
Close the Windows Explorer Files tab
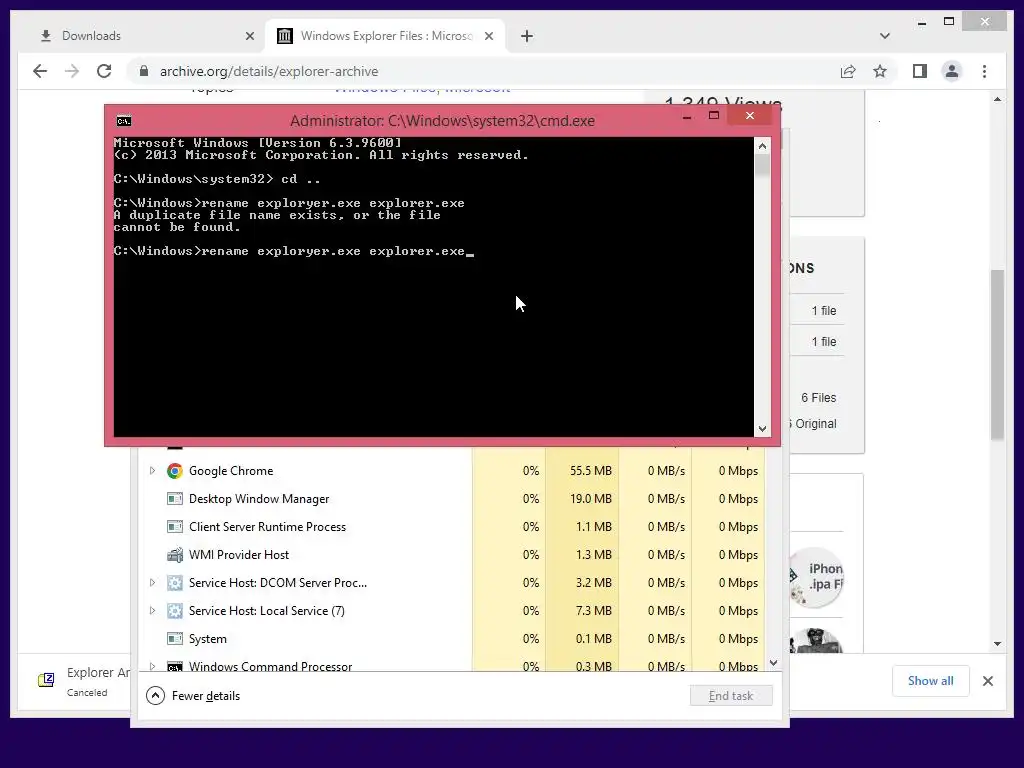click(x=488, y=36)
